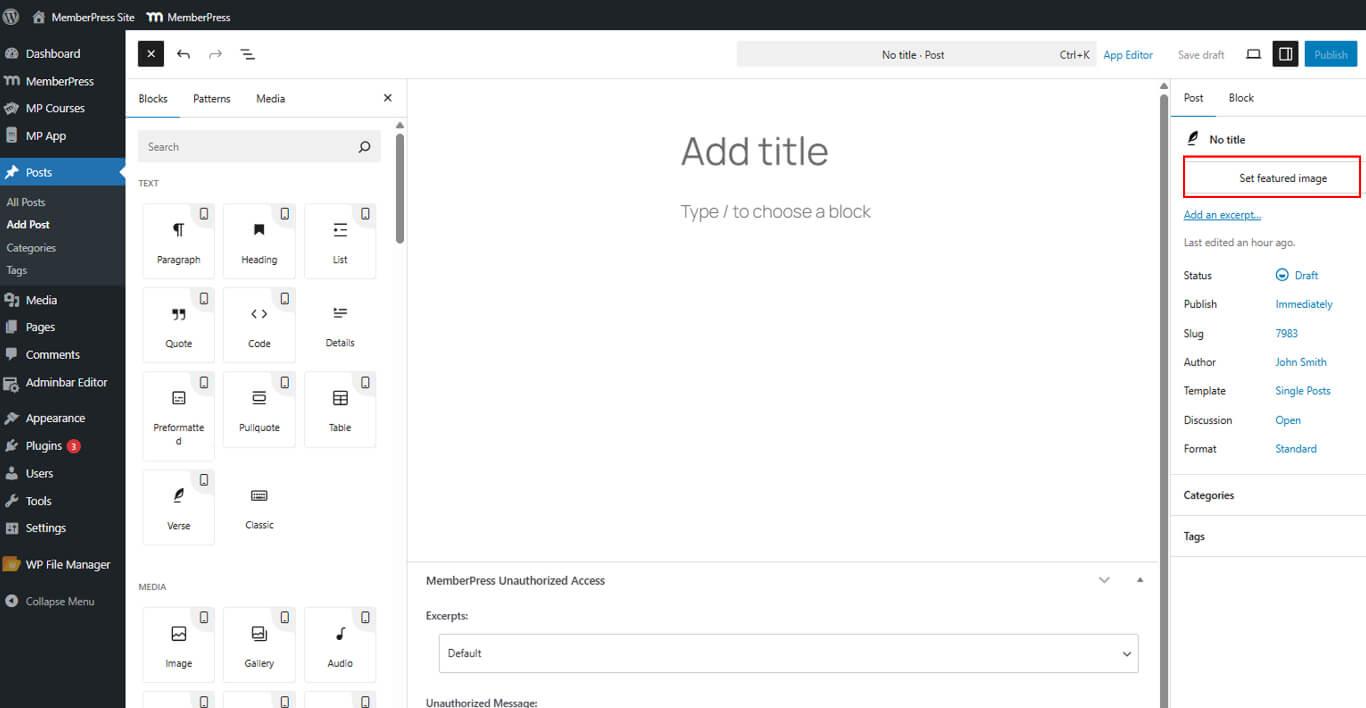This screenshot has width=1366, height=708.
Task: Click the undo arrow in toolbar
Action: click(183, 54)
